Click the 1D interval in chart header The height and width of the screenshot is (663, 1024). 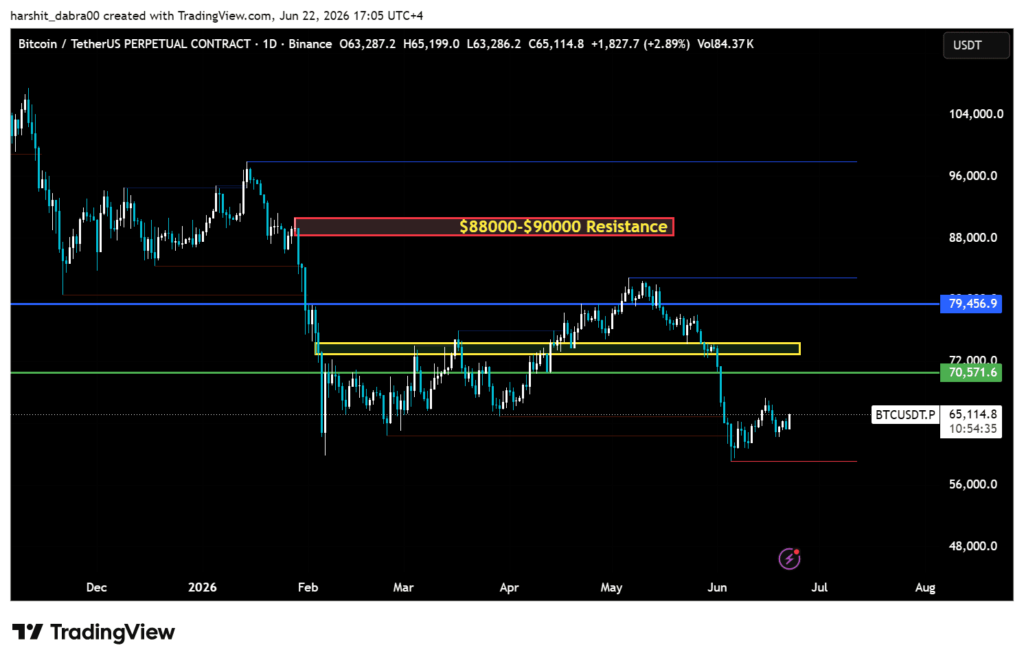pos(270,44)
